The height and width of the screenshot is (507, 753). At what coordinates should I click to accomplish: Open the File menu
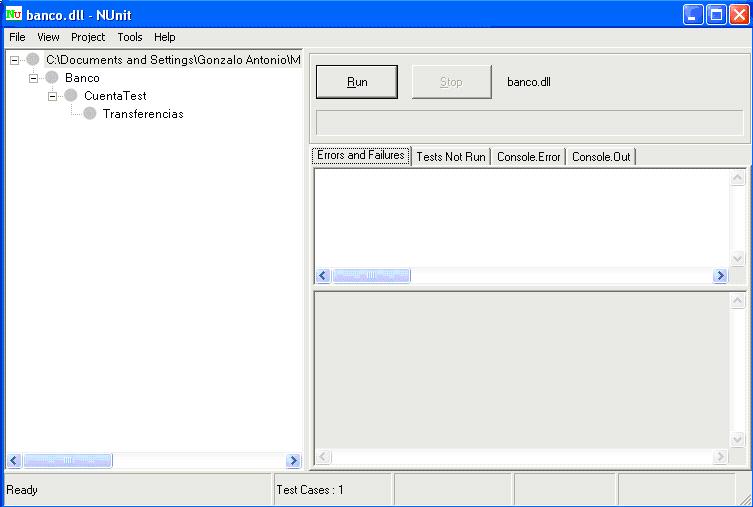tap(17, 37)
